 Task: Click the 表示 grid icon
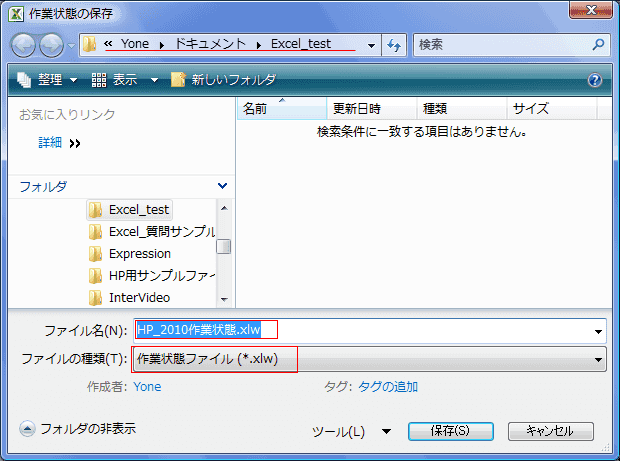[99, 80]
